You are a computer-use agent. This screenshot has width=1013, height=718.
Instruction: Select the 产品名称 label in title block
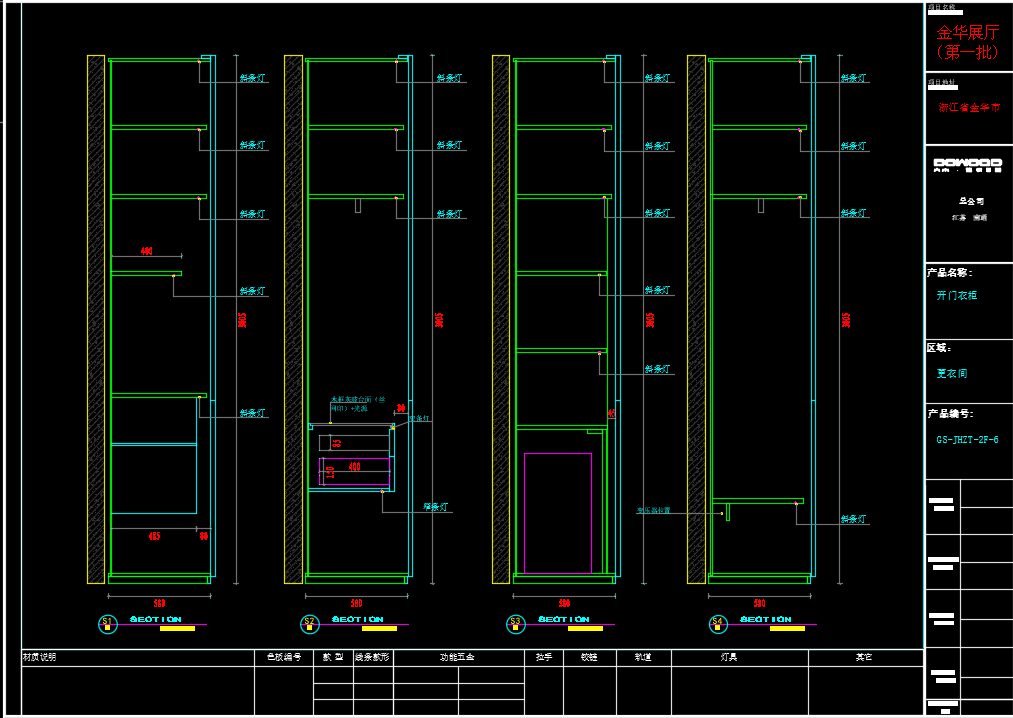(950, 273)
